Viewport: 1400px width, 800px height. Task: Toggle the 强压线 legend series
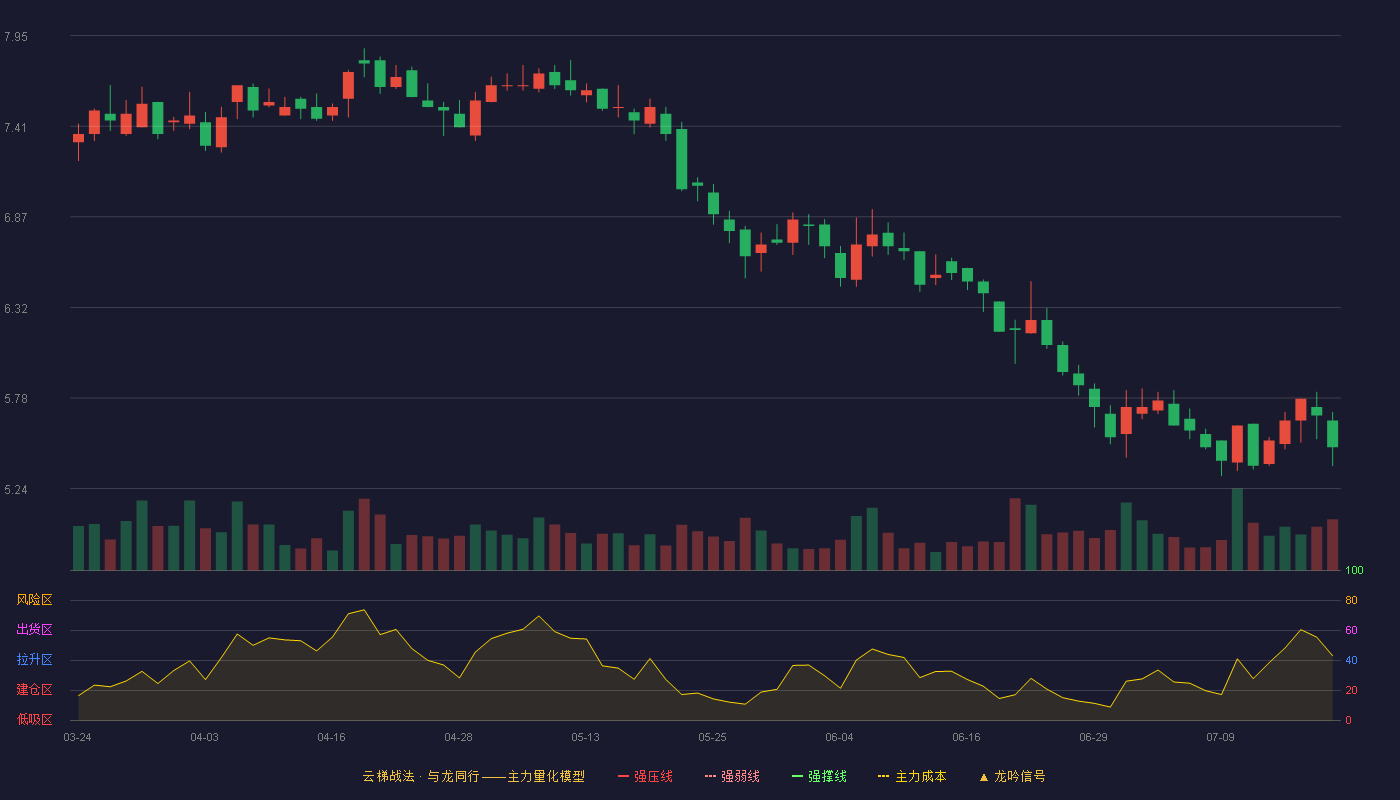coord(645,776)
